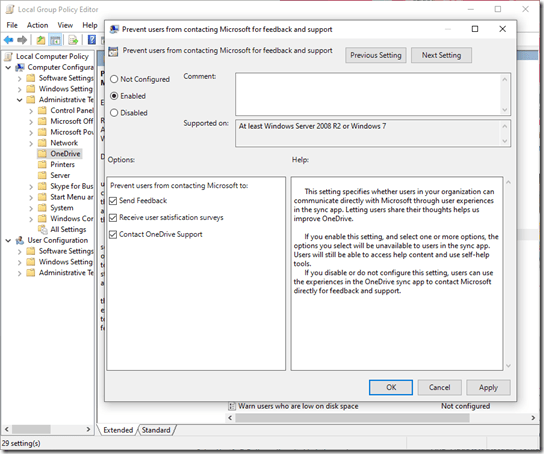Toggle Contact OneDrive Support checkbox
Viewport: 544px width, 454px height.
(x=113, y=235)
